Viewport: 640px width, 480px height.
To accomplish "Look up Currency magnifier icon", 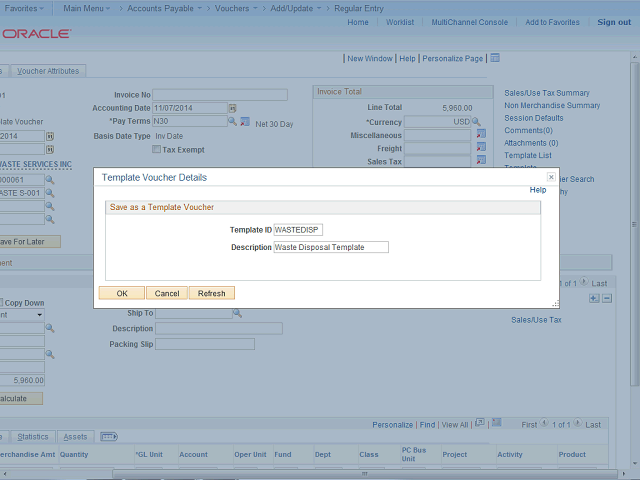I will tap(476, 122).
